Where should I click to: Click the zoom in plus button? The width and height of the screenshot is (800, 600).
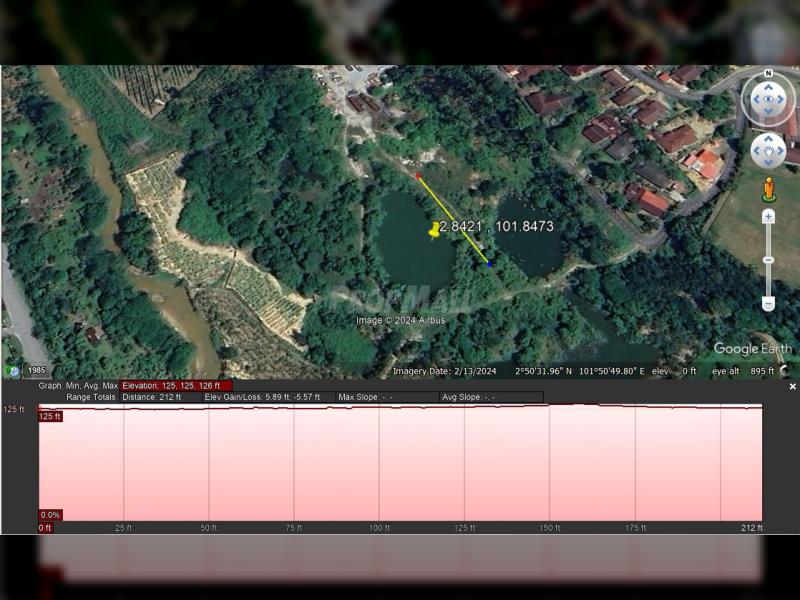[768, 216]
